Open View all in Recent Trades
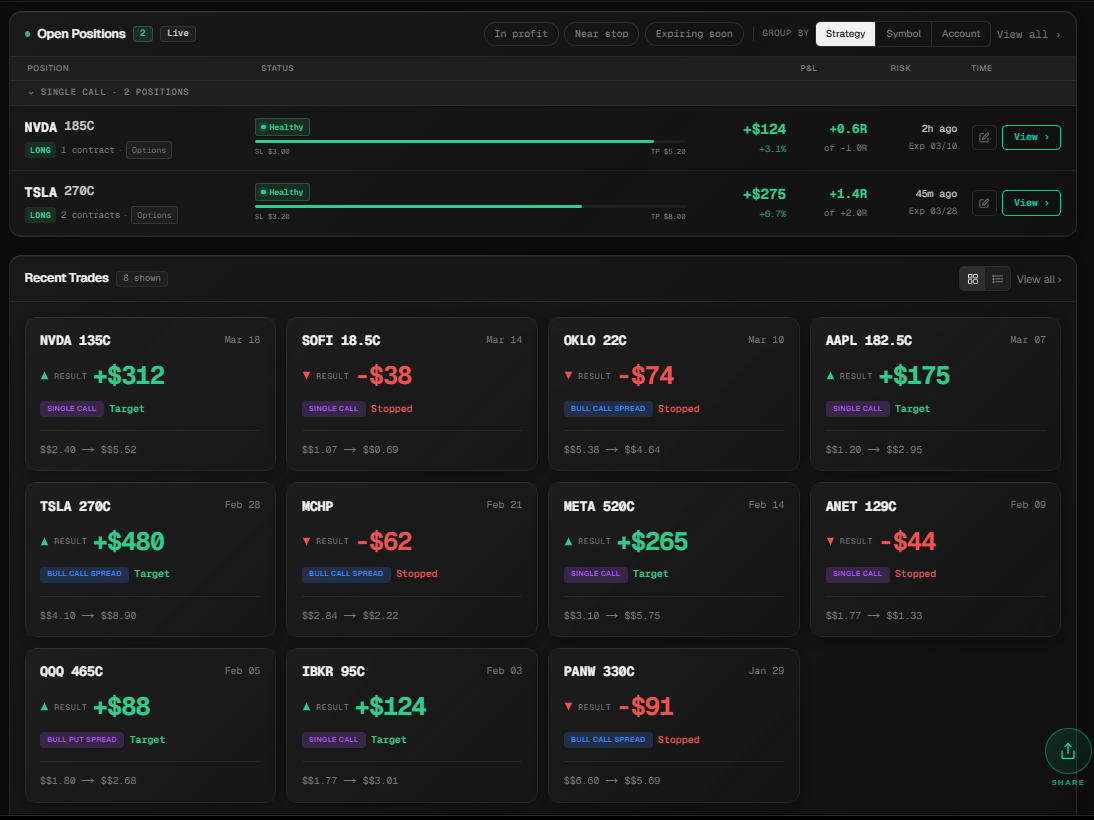The width and height of the screenshot is (1094, 820). pyautogui.click(x=1039, y=279)
